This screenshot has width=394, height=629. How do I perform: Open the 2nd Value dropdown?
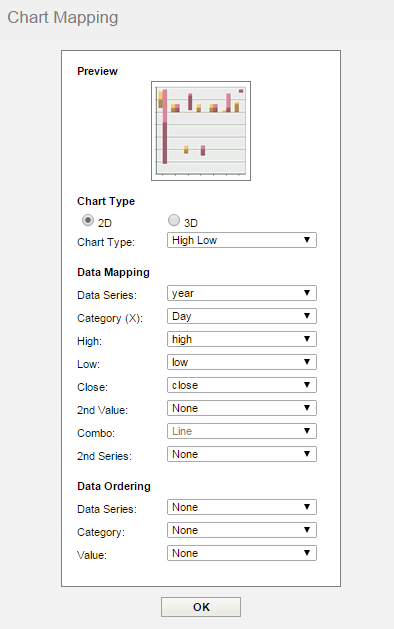(242, 408)
